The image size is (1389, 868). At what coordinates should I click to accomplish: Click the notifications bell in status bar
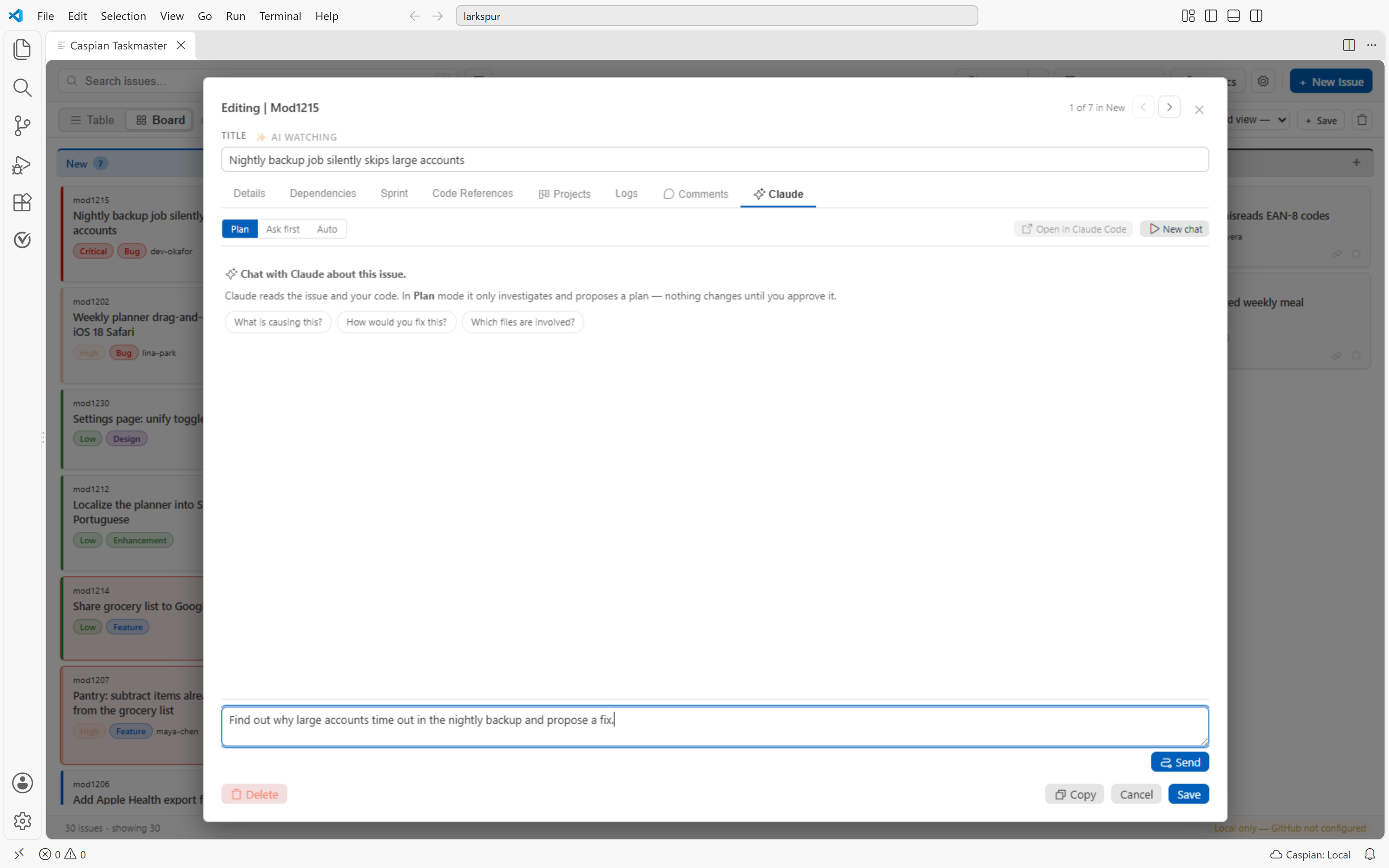[x=1369, y=854]
